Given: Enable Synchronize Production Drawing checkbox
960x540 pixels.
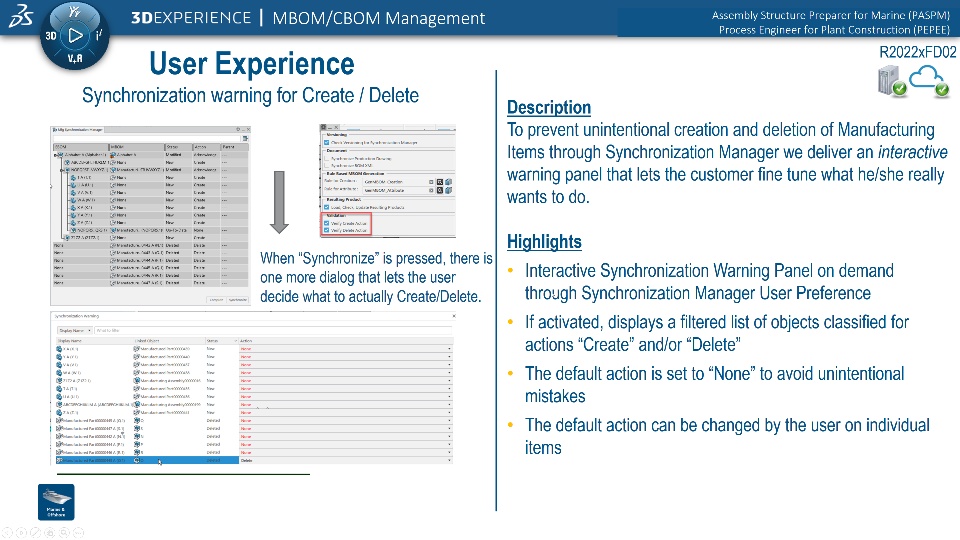Looking at the screenshot, I should pyautogui.click(x=326, y=159).
